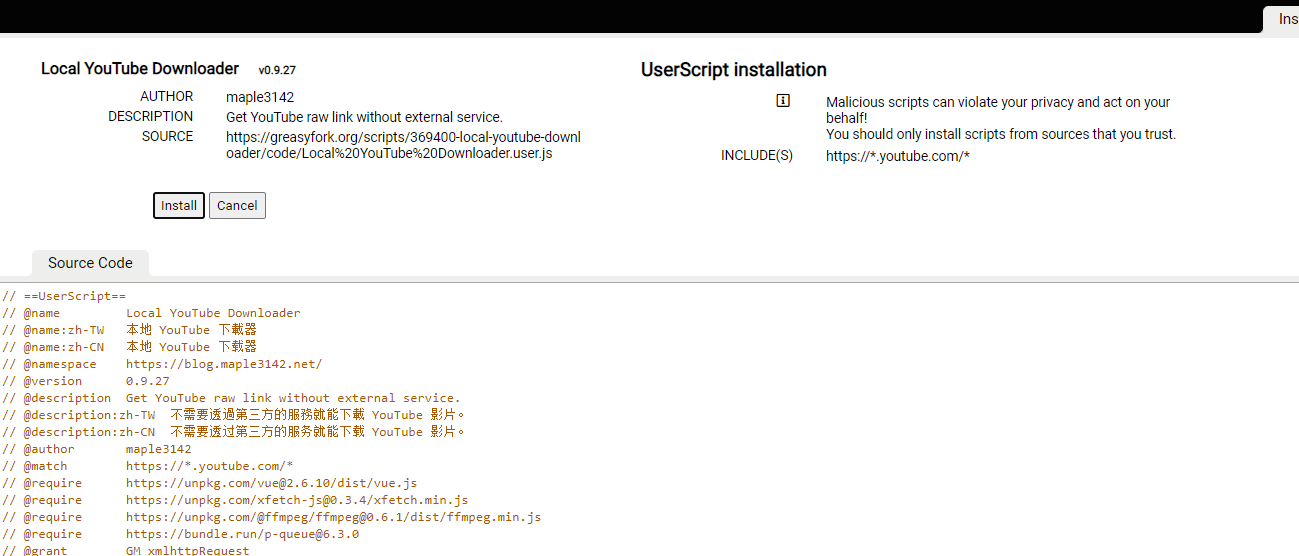Click the @version 0.9.27 code line
This screenshot has height=556, width=1299.
click(86, 381)
